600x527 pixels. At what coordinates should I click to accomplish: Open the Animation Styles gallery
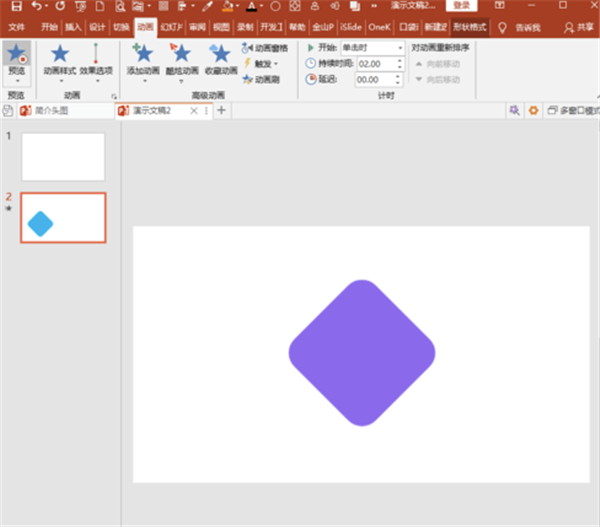click(x=59, y=59)
